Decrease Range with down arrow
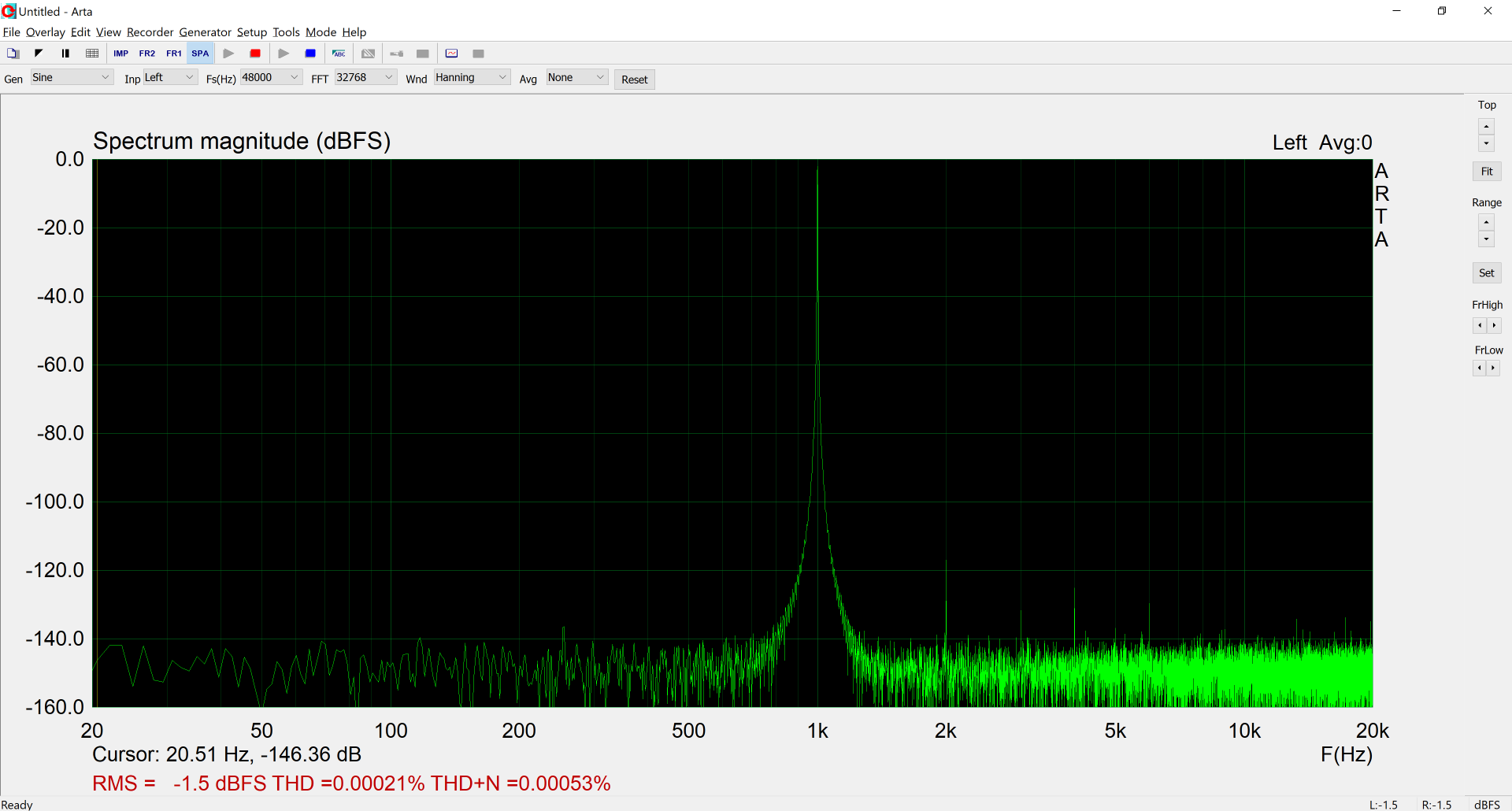Screen dimensions: 1512x811 1486,239
